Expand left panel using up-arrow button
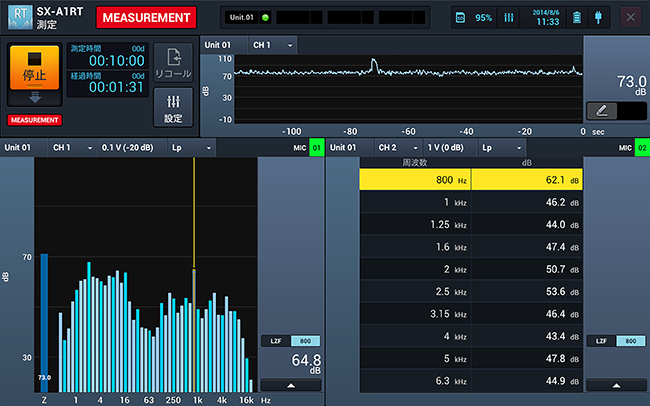This screenshot has width=650, height=406. tap(291, 385)
